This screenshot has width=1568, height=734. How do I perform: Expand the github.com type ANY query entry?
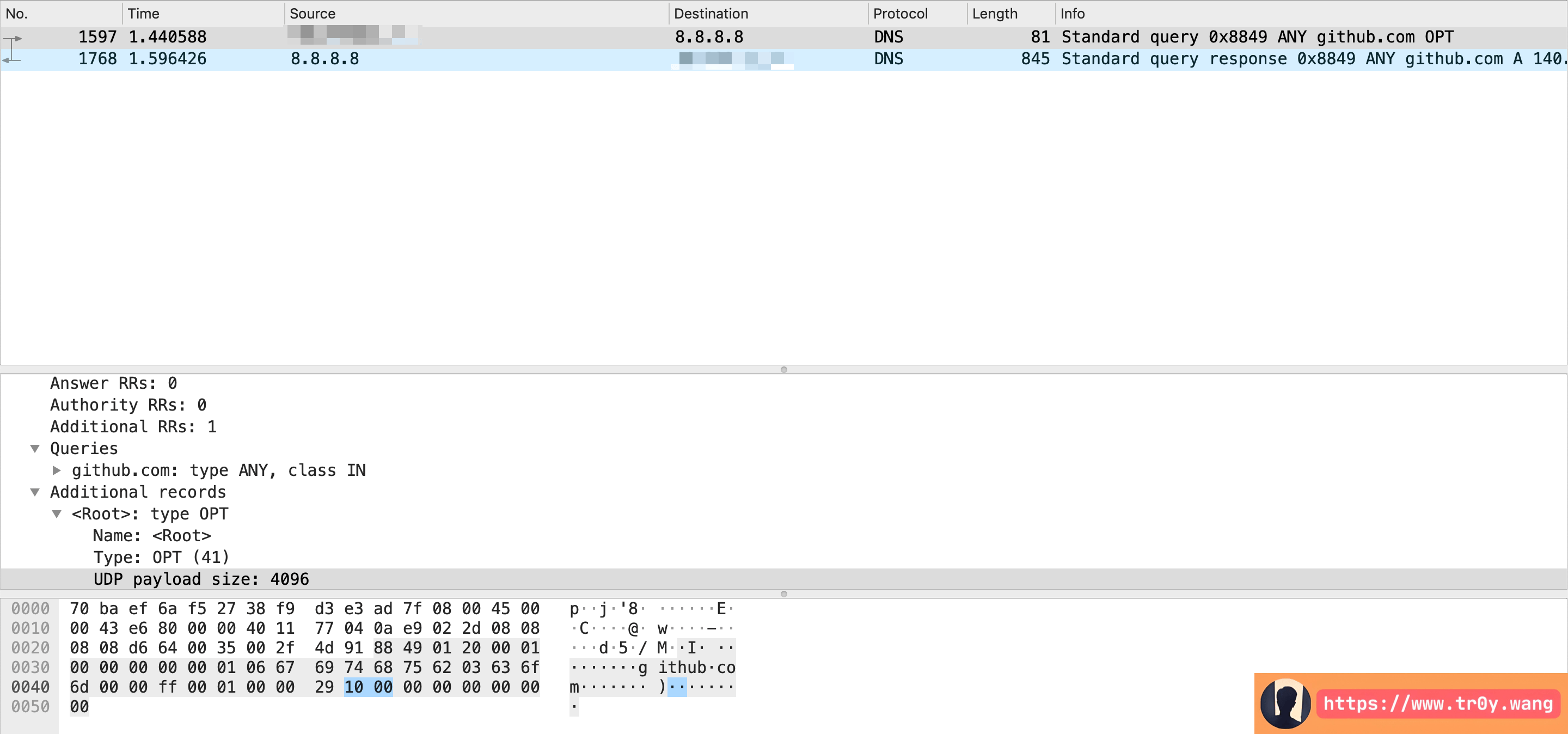coord(57,470)
